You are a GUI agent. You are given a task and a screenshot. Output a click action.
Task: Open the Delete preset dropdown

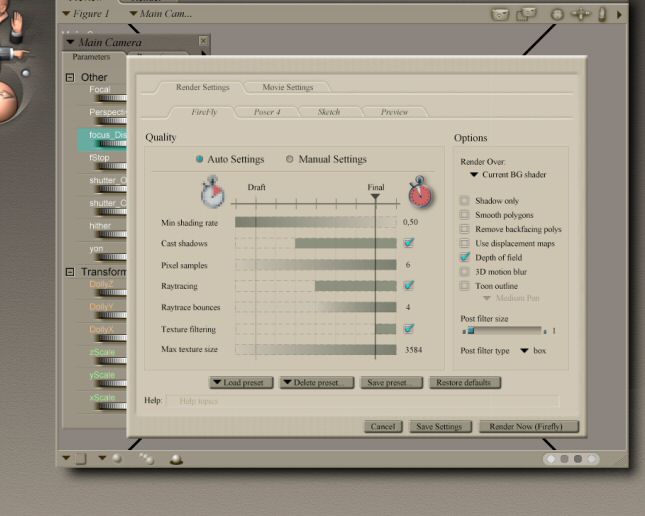point(316,383)
